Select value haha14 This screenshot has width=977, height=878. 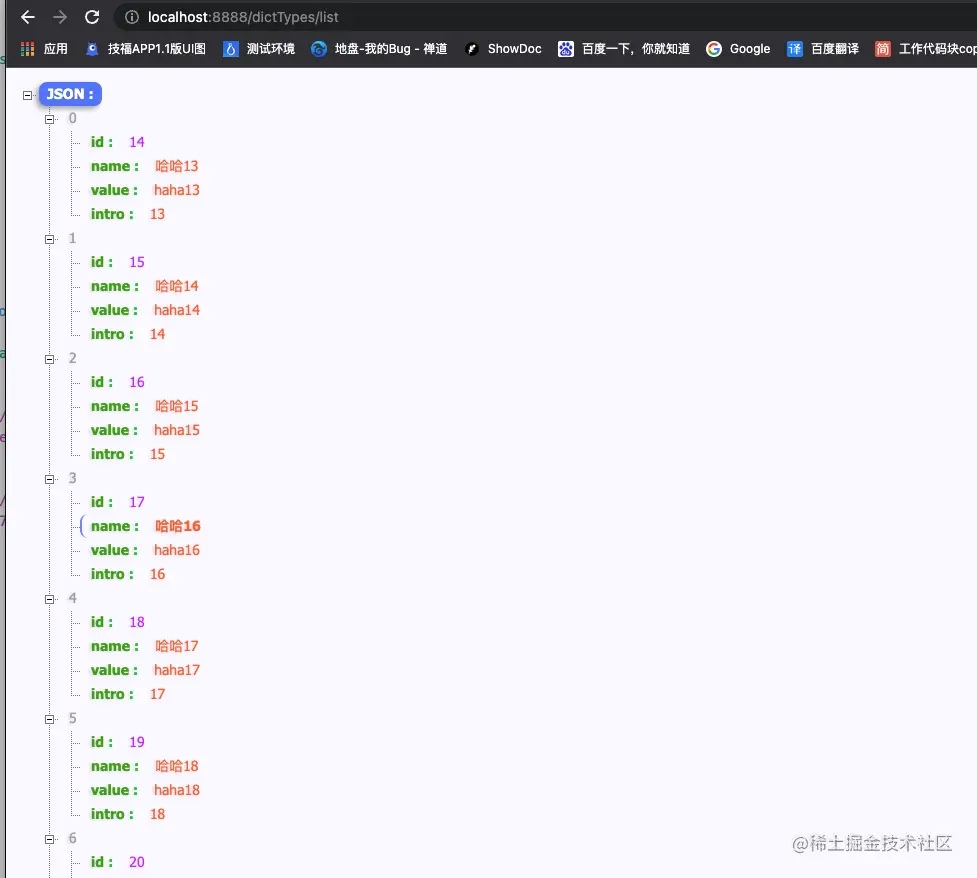click(177, 310)
